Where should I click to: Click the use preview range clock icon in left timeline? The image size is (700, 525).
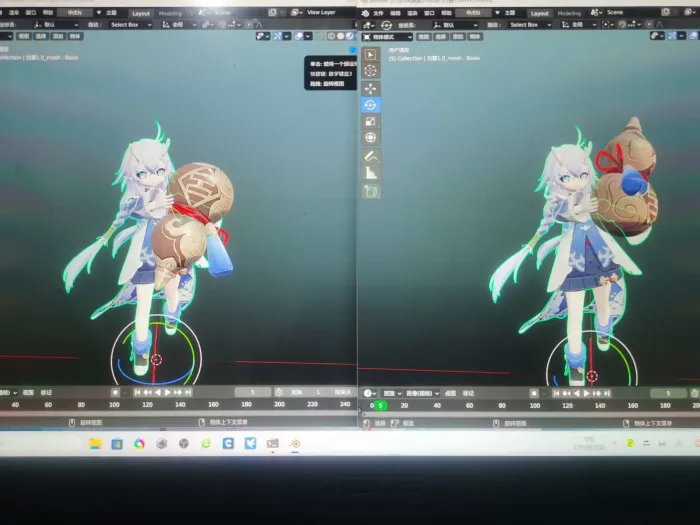279,392
